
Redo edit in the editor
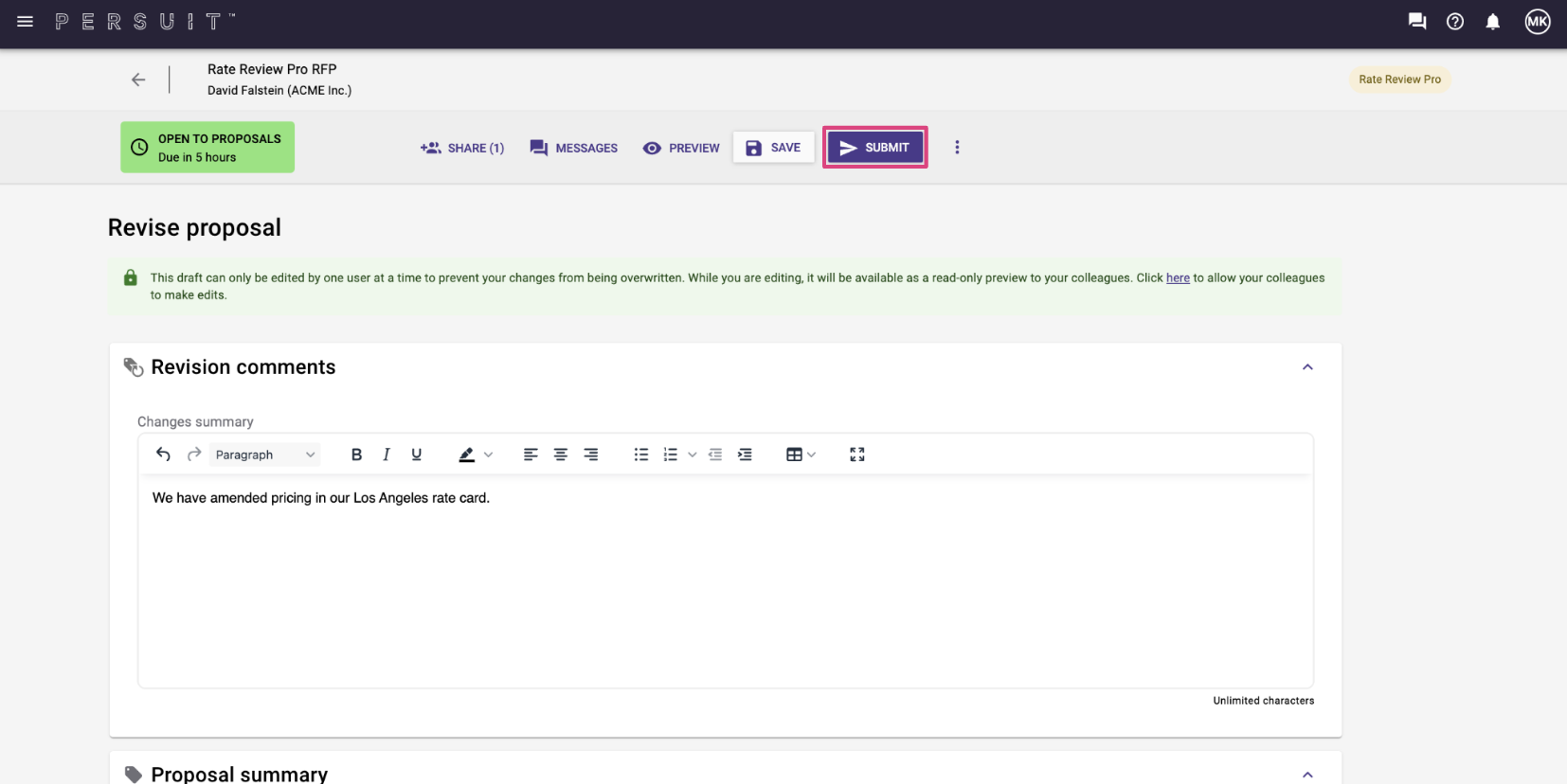tap(194, 454)
